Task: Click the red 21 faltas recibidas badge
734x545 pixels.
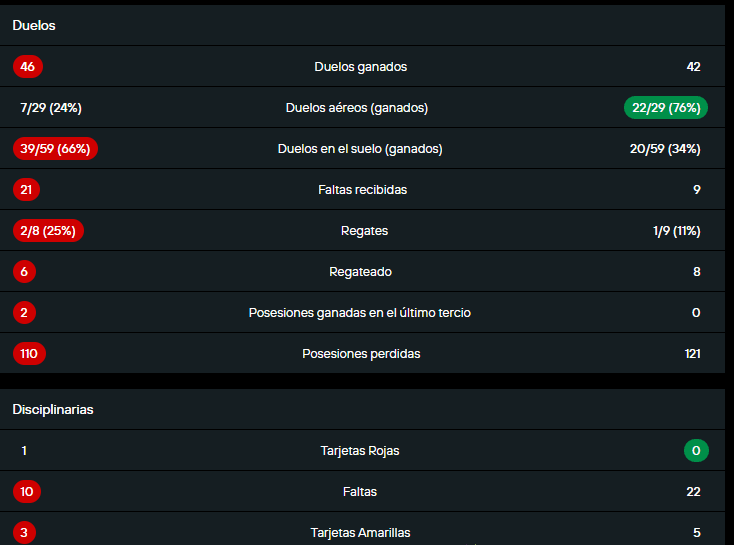Action: click(x=27, y=190)
